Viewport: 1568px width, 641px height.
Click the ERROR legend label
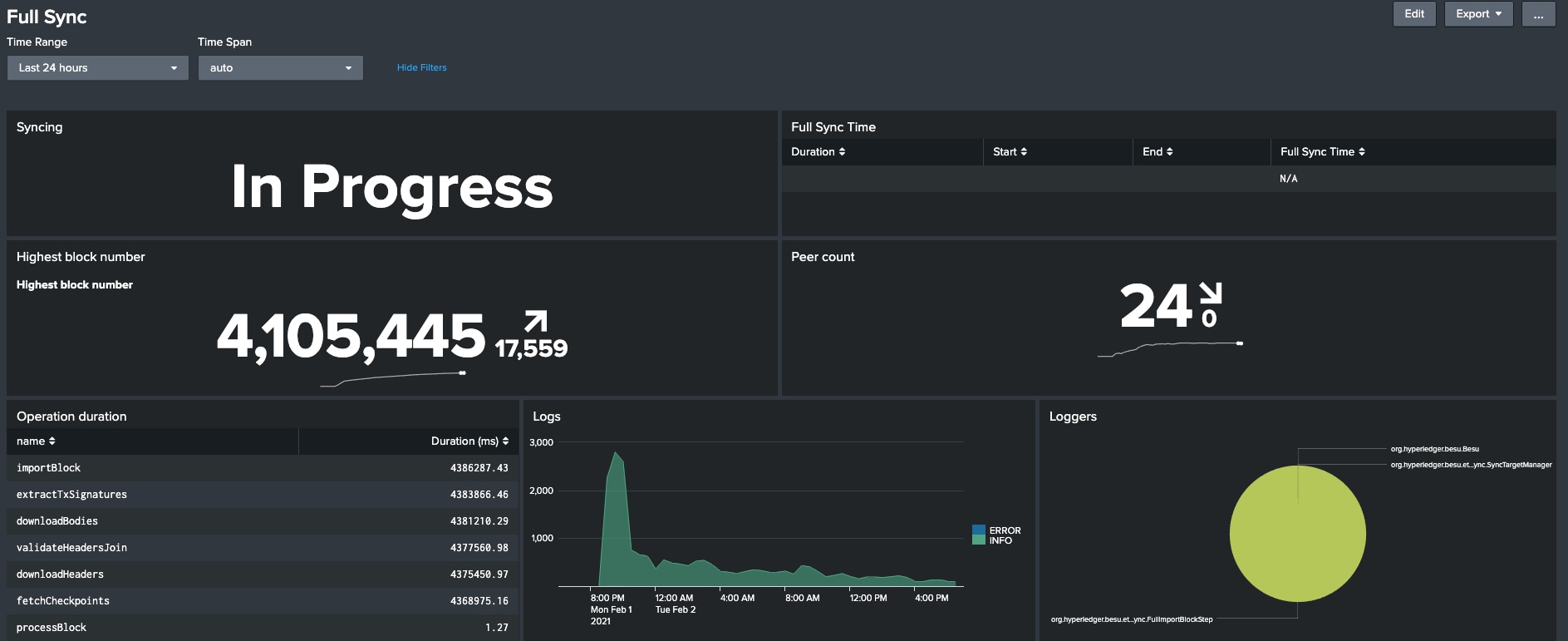click(1005, 530)
